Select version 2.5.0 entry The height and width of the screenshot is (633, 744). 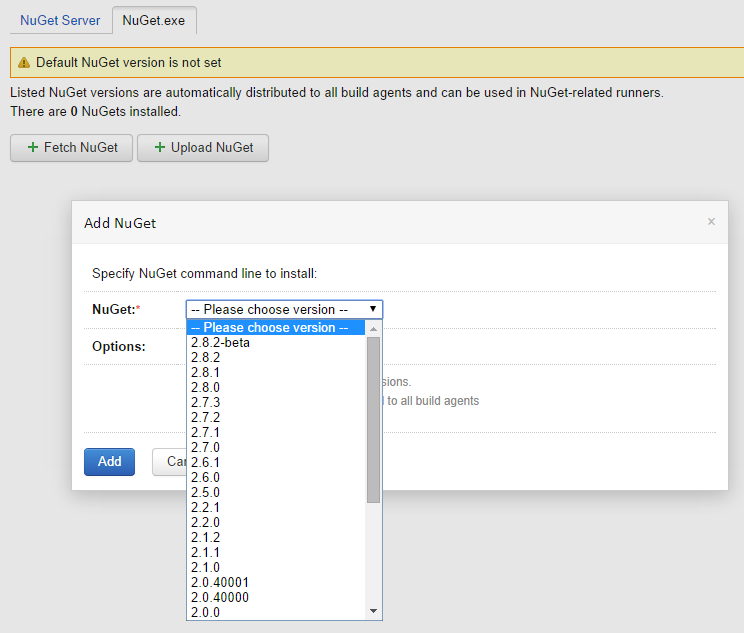click(x=276, y=493)
